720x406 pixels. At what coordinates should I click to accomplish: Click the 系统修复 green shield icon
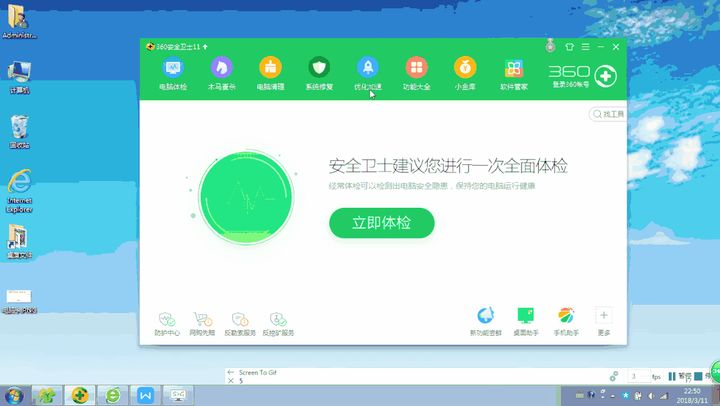[319, 73]
